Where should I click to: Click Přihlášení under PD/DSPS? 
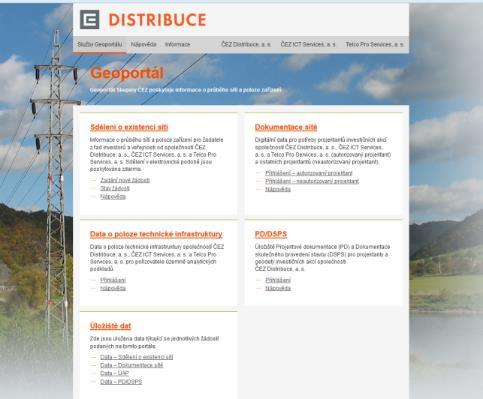[x=278, y=280]
